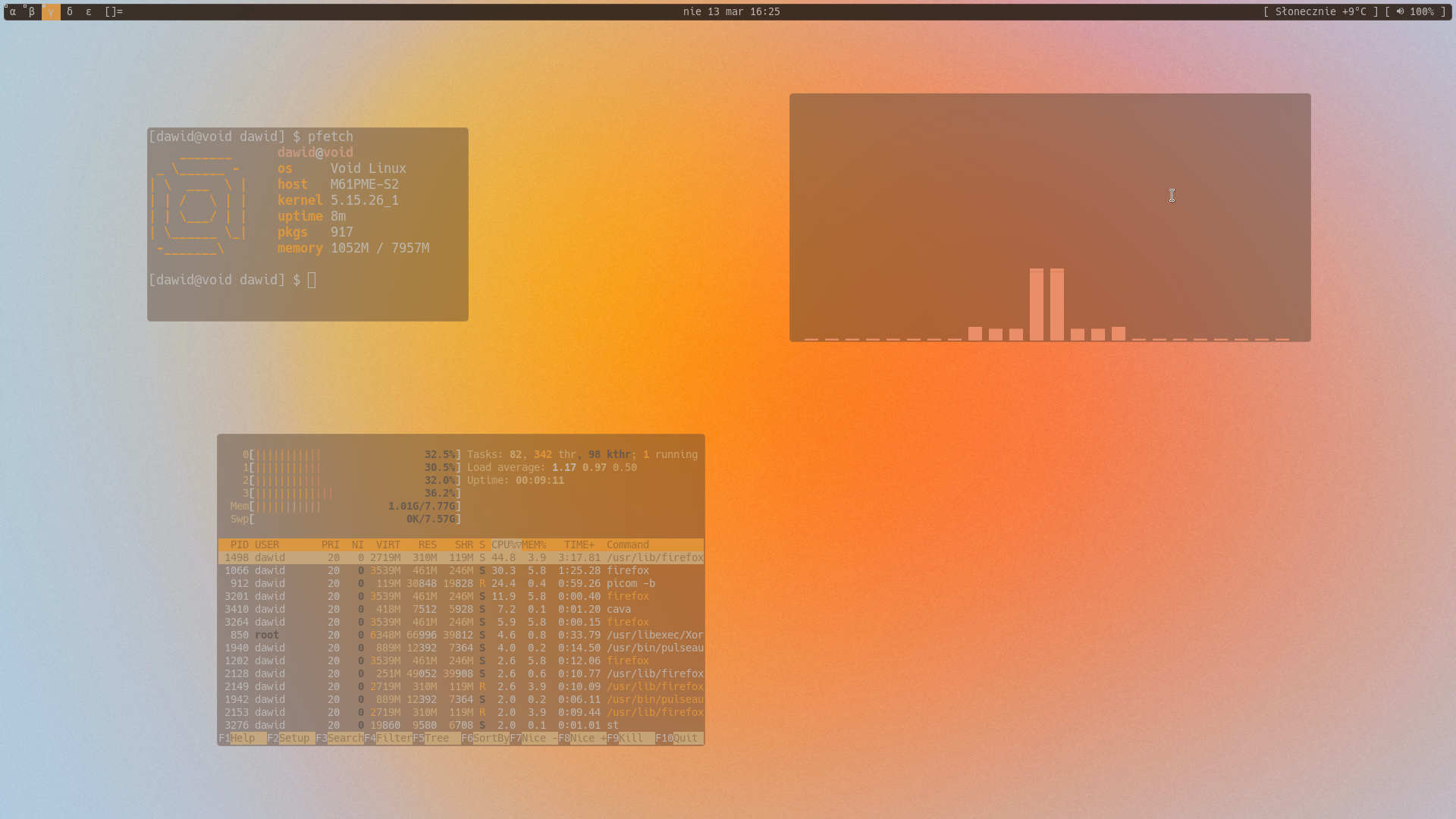The height and width of the screenshot is (819, 1456).
Task: Select the picom -b process row
Action: pos(461,583)
